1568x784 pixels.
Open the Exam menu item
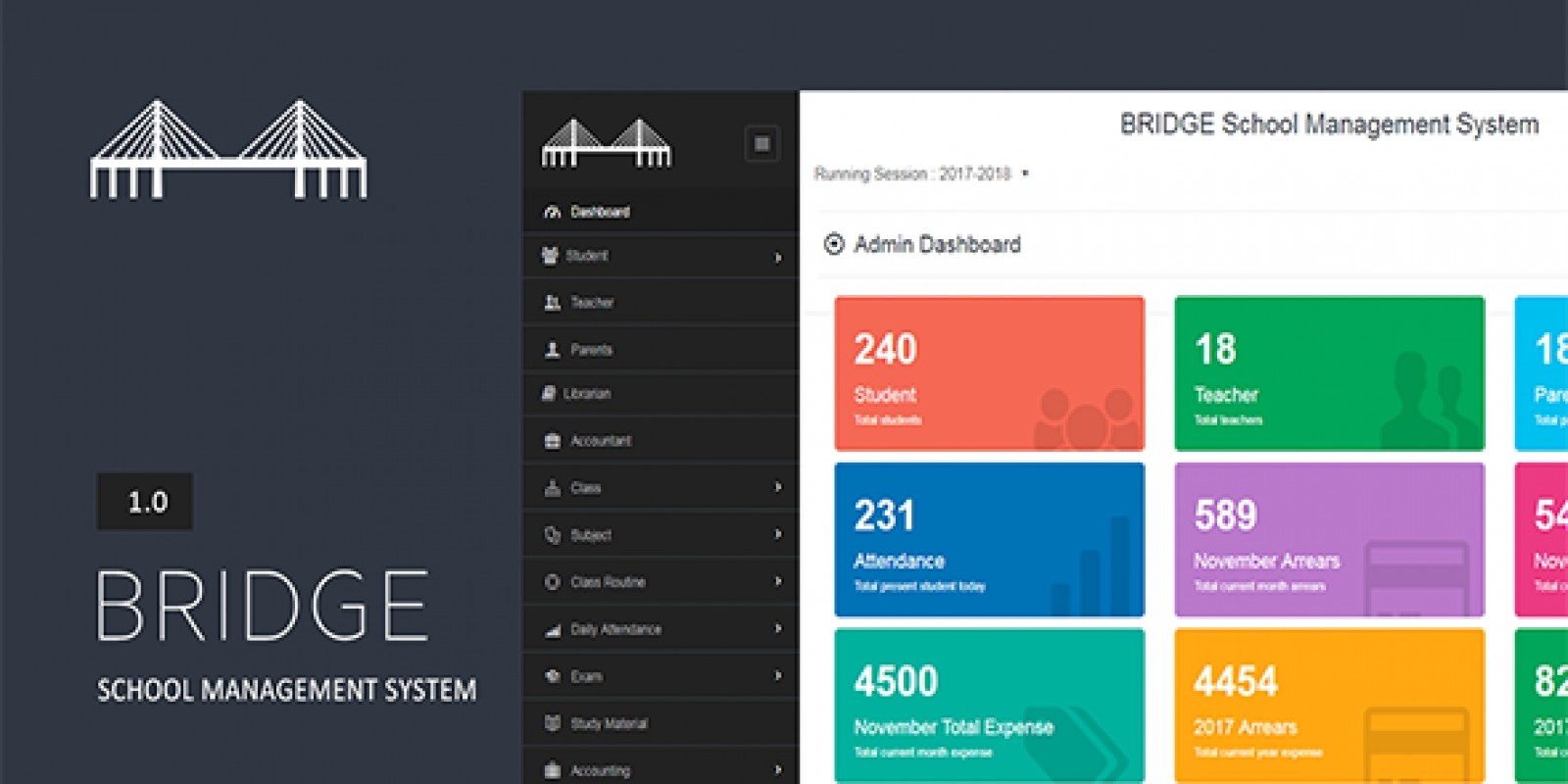[661, 676]
